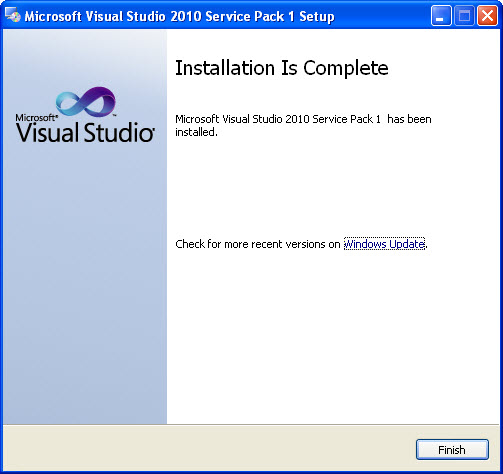Close the Service Pack 1 Setup window

[487, 16]
